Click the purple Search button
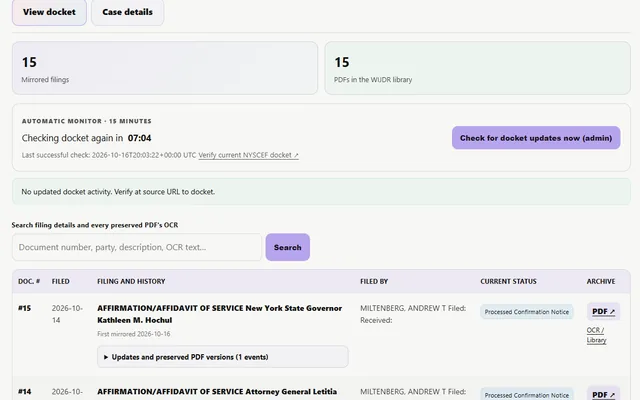 pyautogui.click(x=287, y=247)
